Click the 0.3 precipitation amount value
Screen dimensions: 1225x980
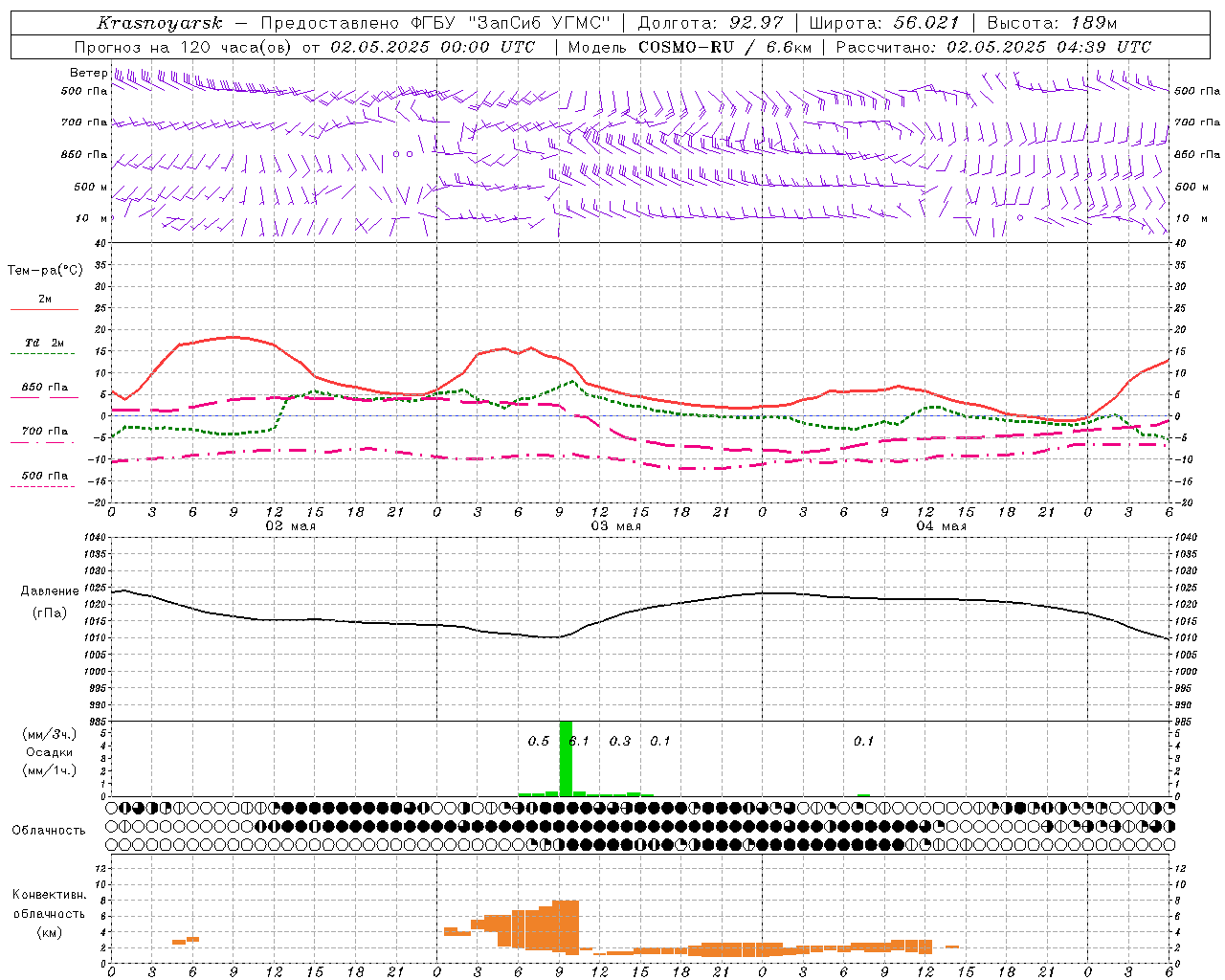click(x=620, y=741)
